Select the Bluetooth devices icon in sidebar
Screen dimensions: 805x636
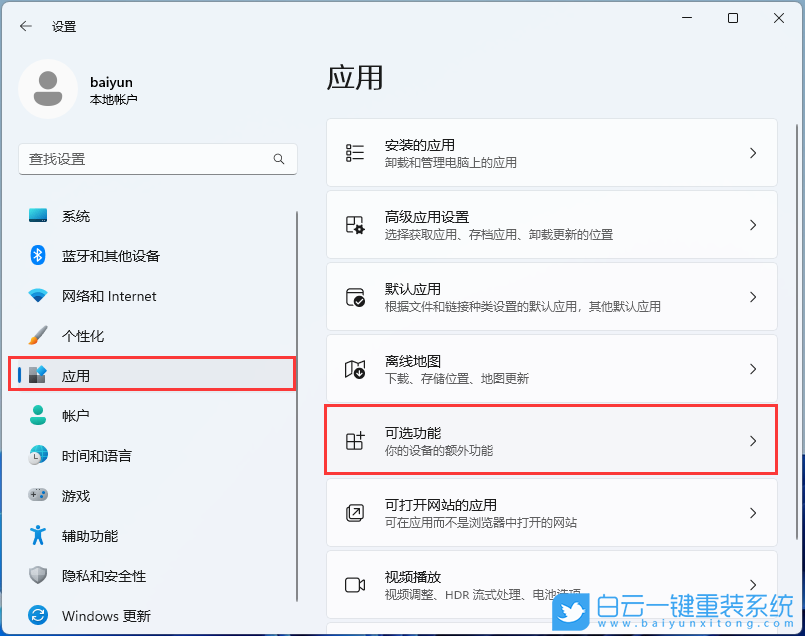39,256
